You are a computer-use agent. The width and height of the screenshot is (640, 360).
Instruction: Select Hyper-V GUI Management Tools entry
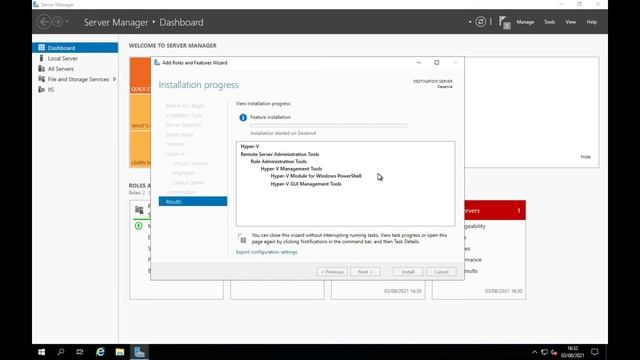(x=306, y=184)
